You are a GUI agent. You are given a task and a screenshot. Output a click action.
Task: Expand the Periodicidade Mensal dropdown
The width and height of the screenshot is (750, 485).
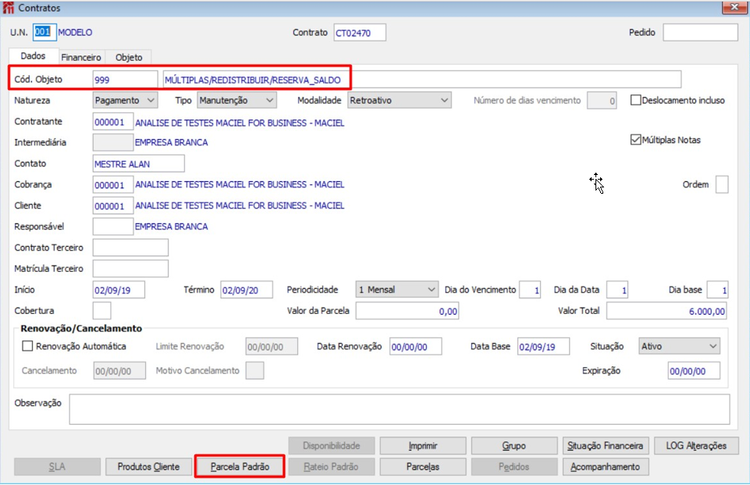point(397,290)
